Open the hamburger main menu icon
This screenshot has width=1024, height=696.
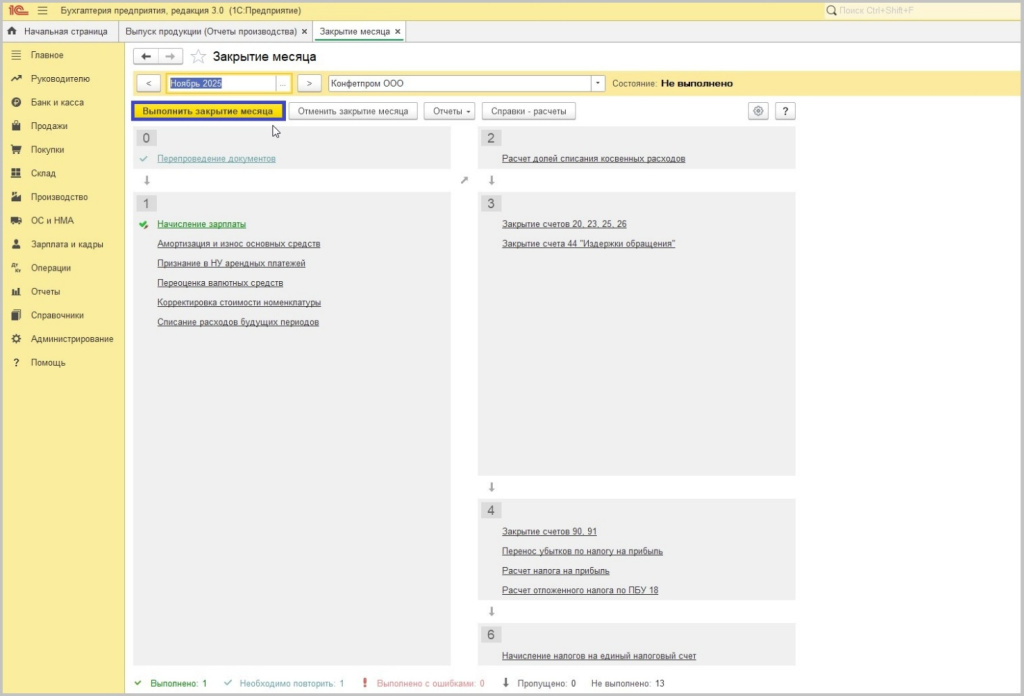pyautogui.click(x=42, y=10)
